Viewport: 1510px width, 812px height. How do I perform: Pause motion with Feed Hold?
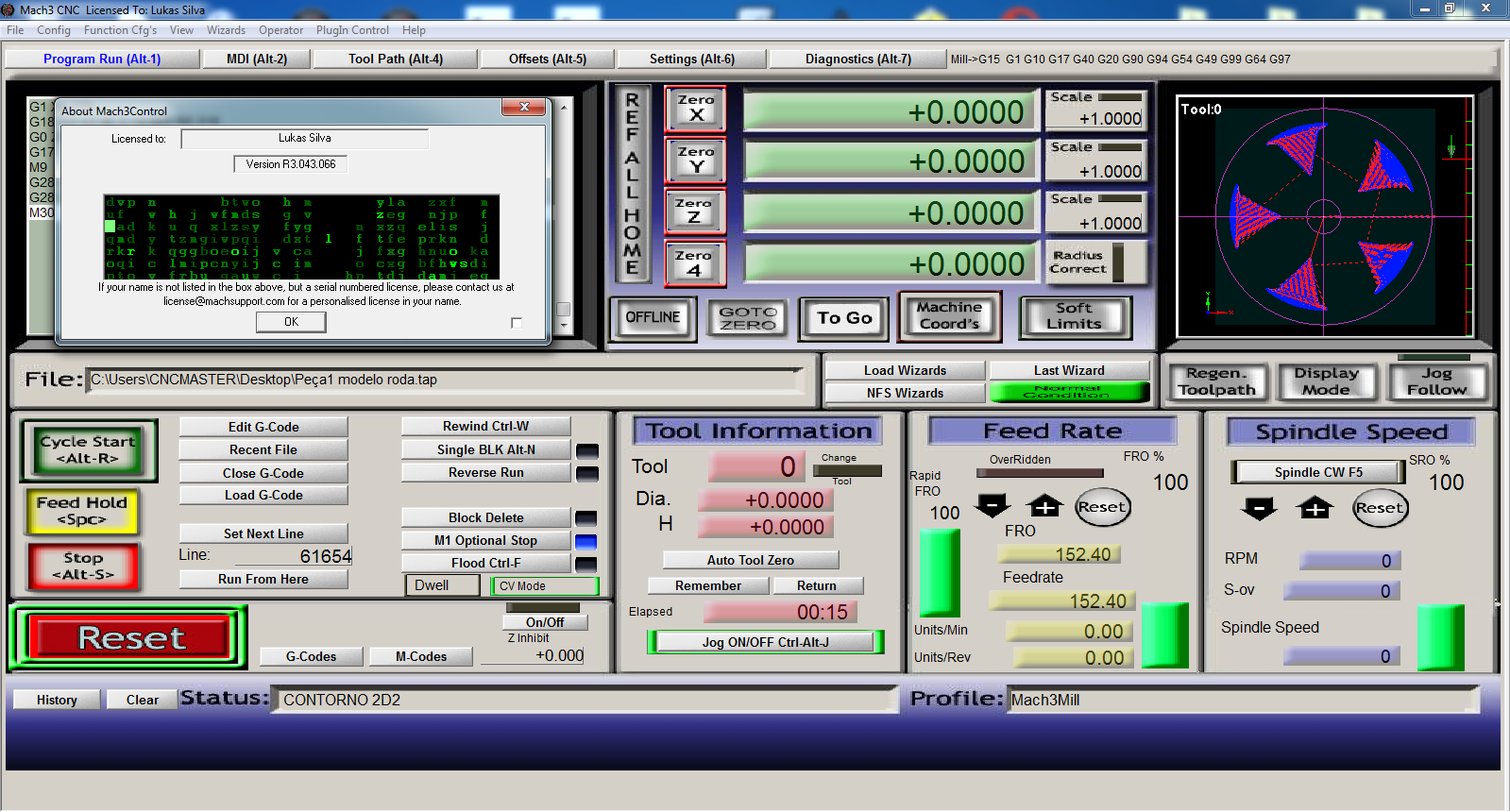tap(82, 511)
